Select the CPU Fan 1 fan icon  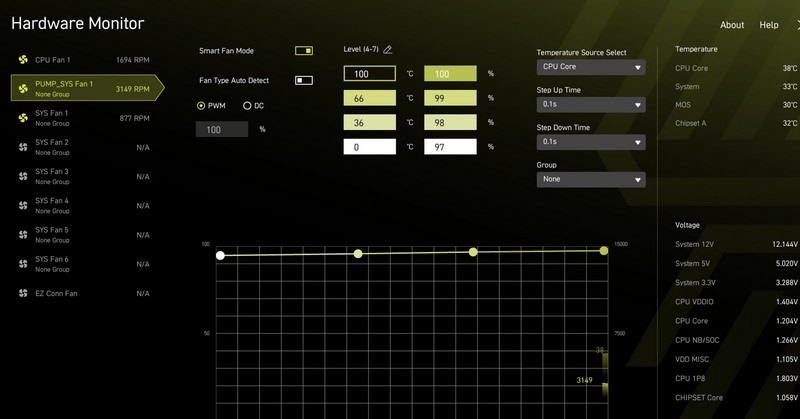tap(23, 60)
